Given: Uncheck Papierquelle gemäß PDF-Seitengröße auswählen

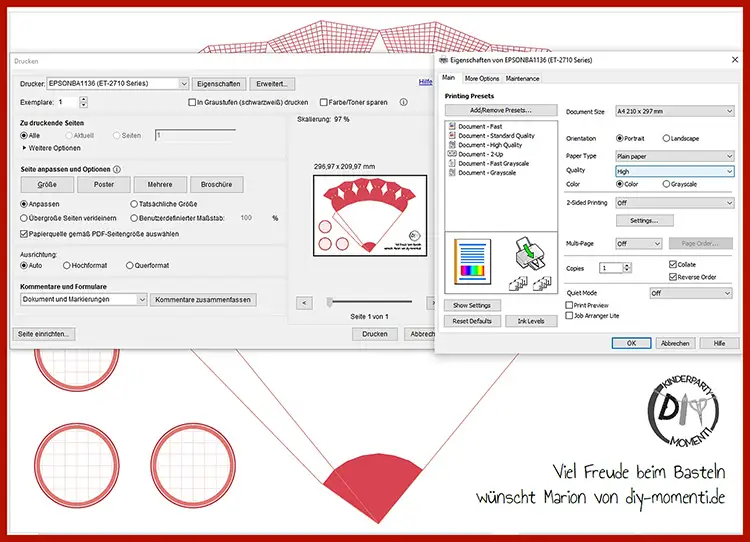Looking at the screenshot, I should pos(23,234).
